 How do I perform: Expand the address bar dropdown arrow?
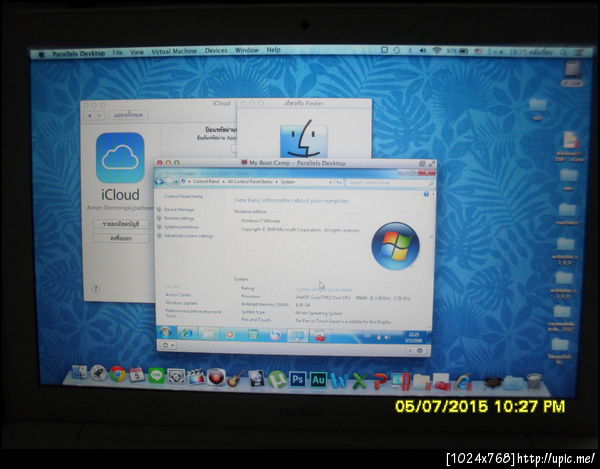tap(330, 183)
